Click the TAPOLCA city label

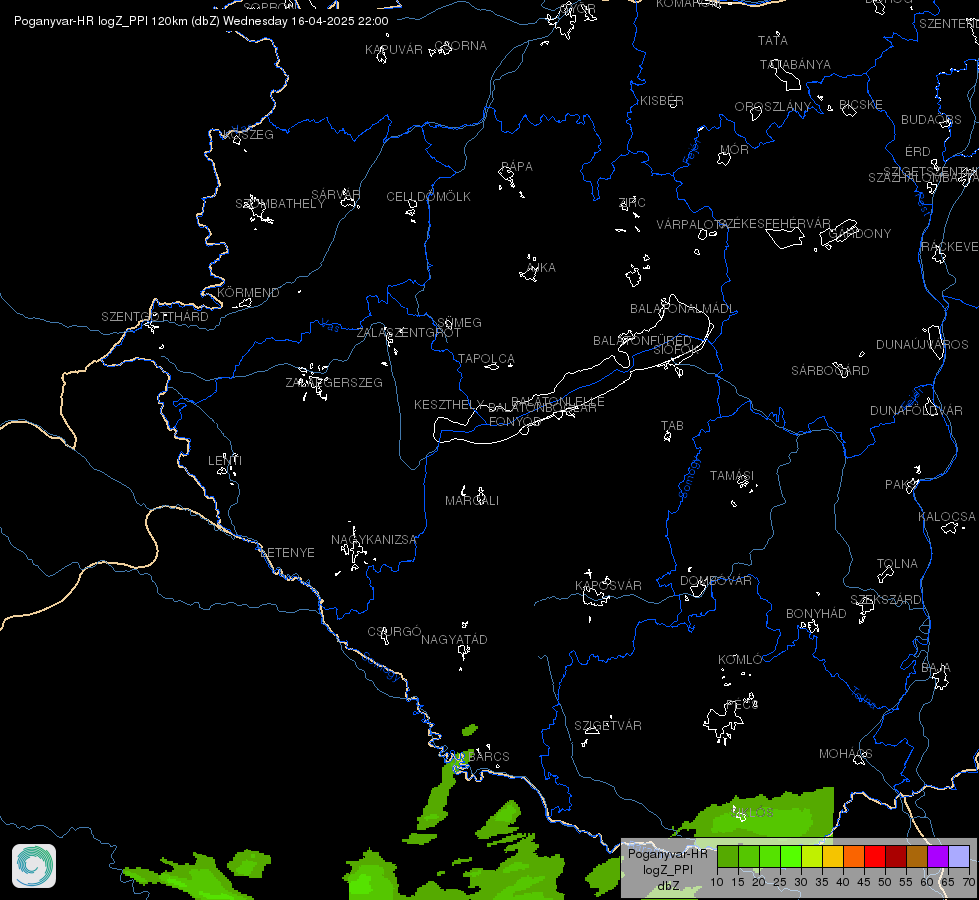click(486, 359)
